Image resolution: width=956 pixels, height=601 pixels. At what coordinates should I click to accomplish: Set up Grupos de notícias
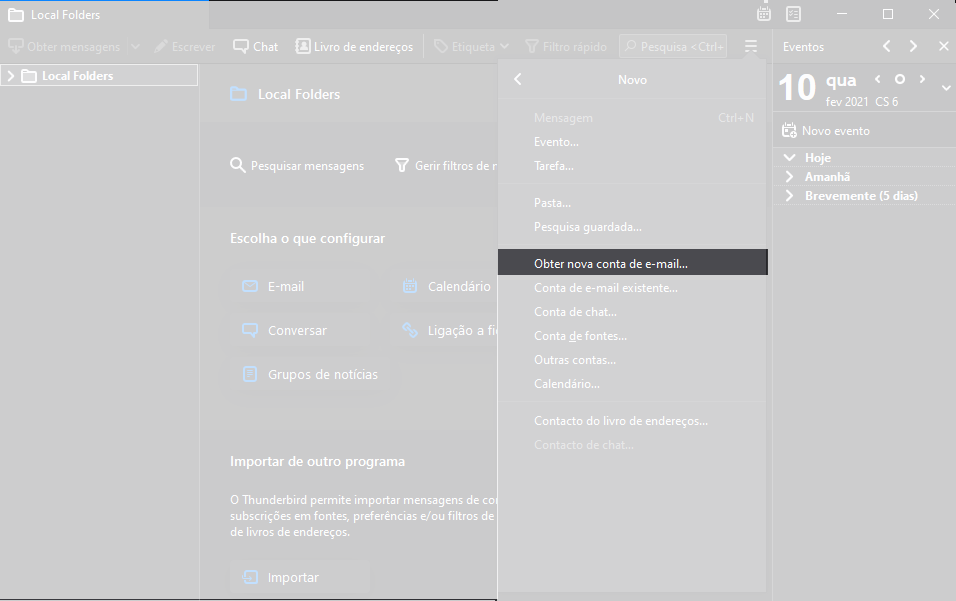coord(309,374)
